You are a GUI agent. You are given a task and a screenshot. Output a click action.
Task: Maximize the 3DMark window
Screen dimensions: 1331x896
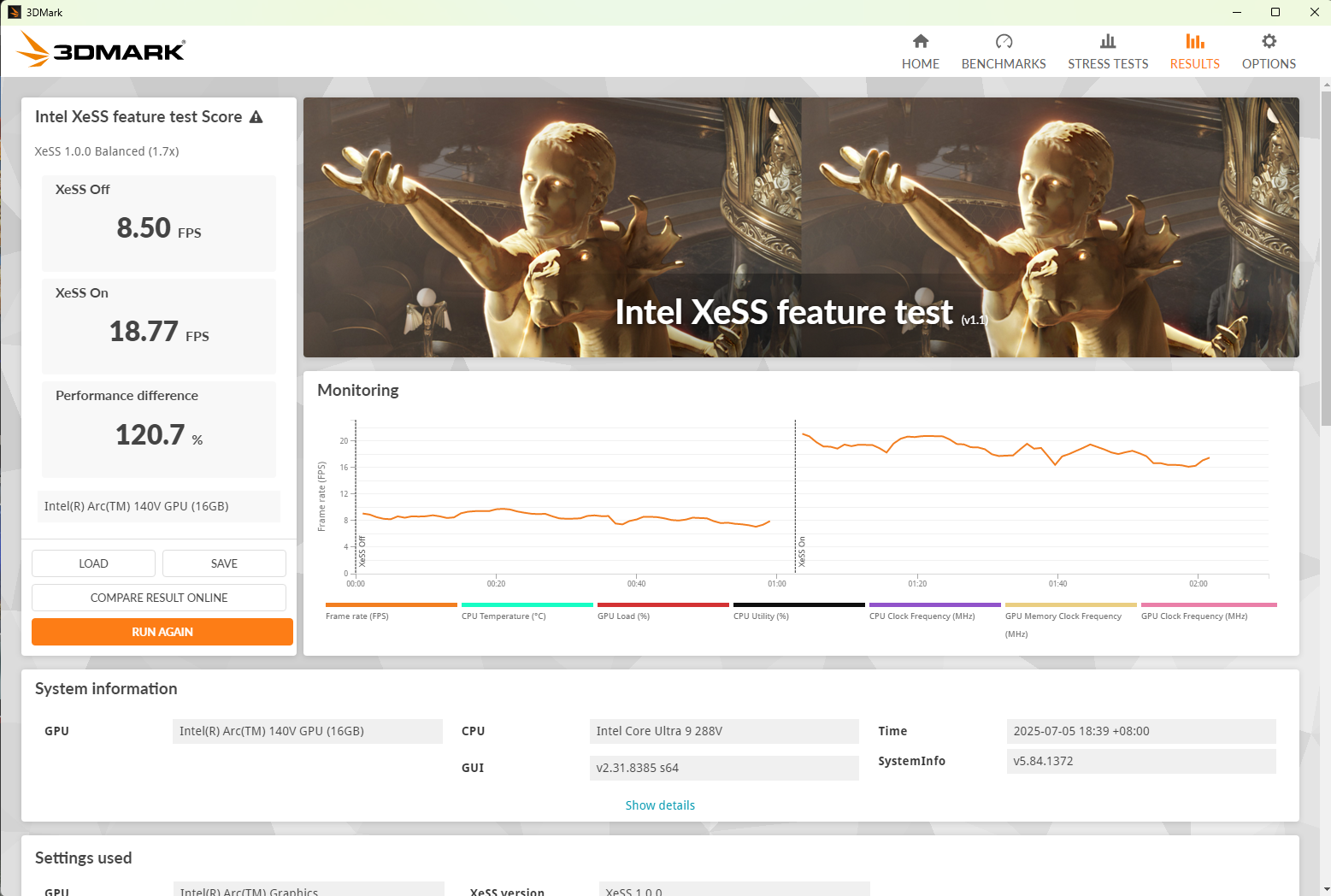[1275, 12]
